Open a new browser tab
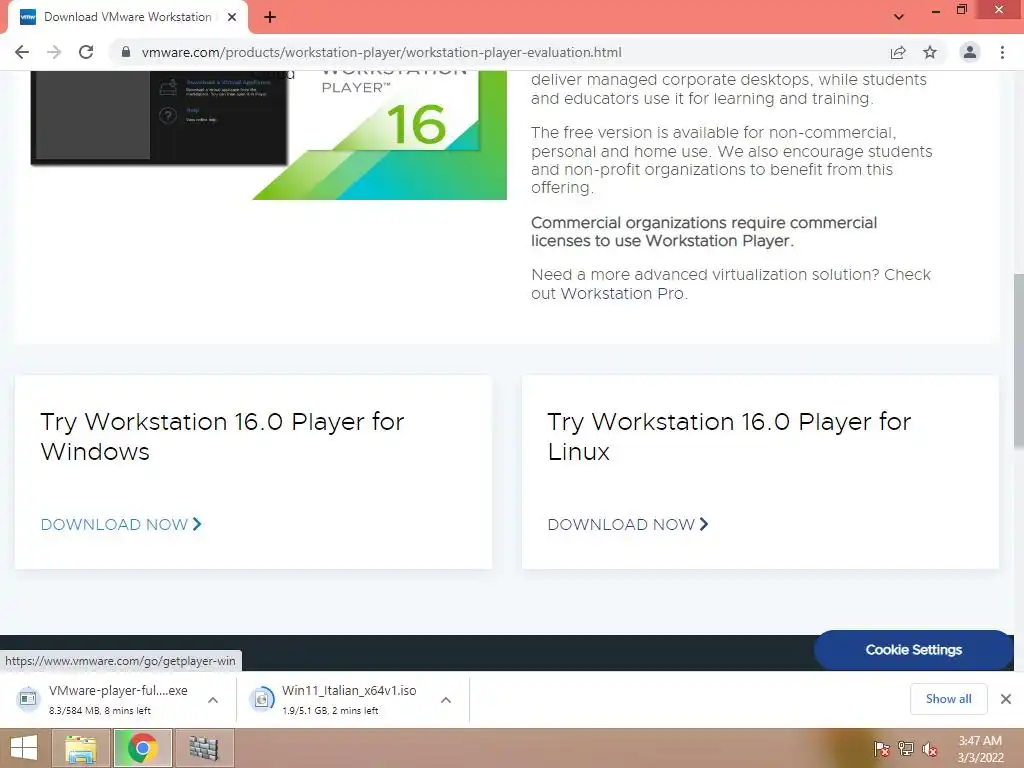The width and height of the screenshot is (1024, 768). click(x=270, y=17)
